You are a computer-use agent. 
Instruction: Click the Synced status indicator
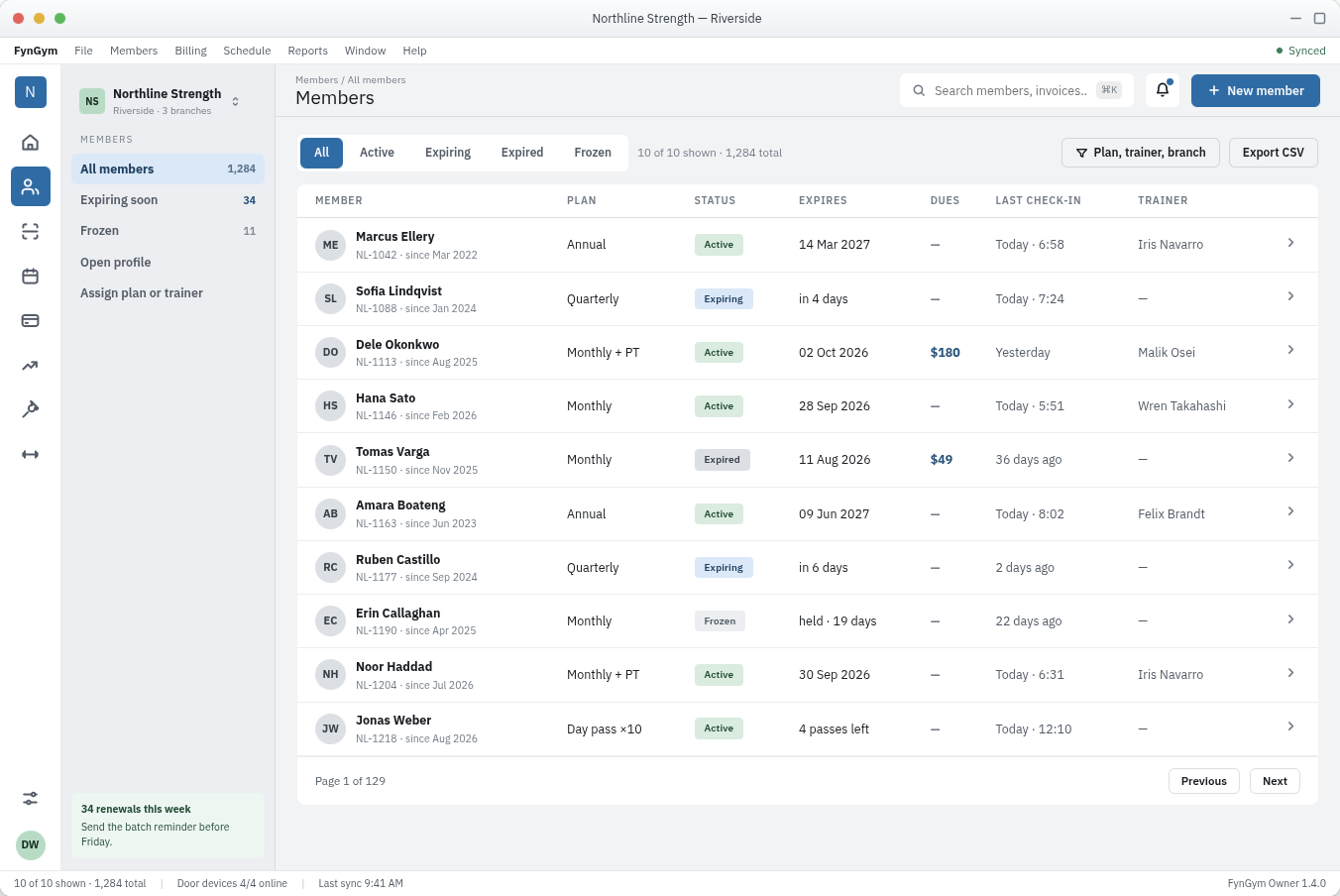click(x=1300, y=51)
